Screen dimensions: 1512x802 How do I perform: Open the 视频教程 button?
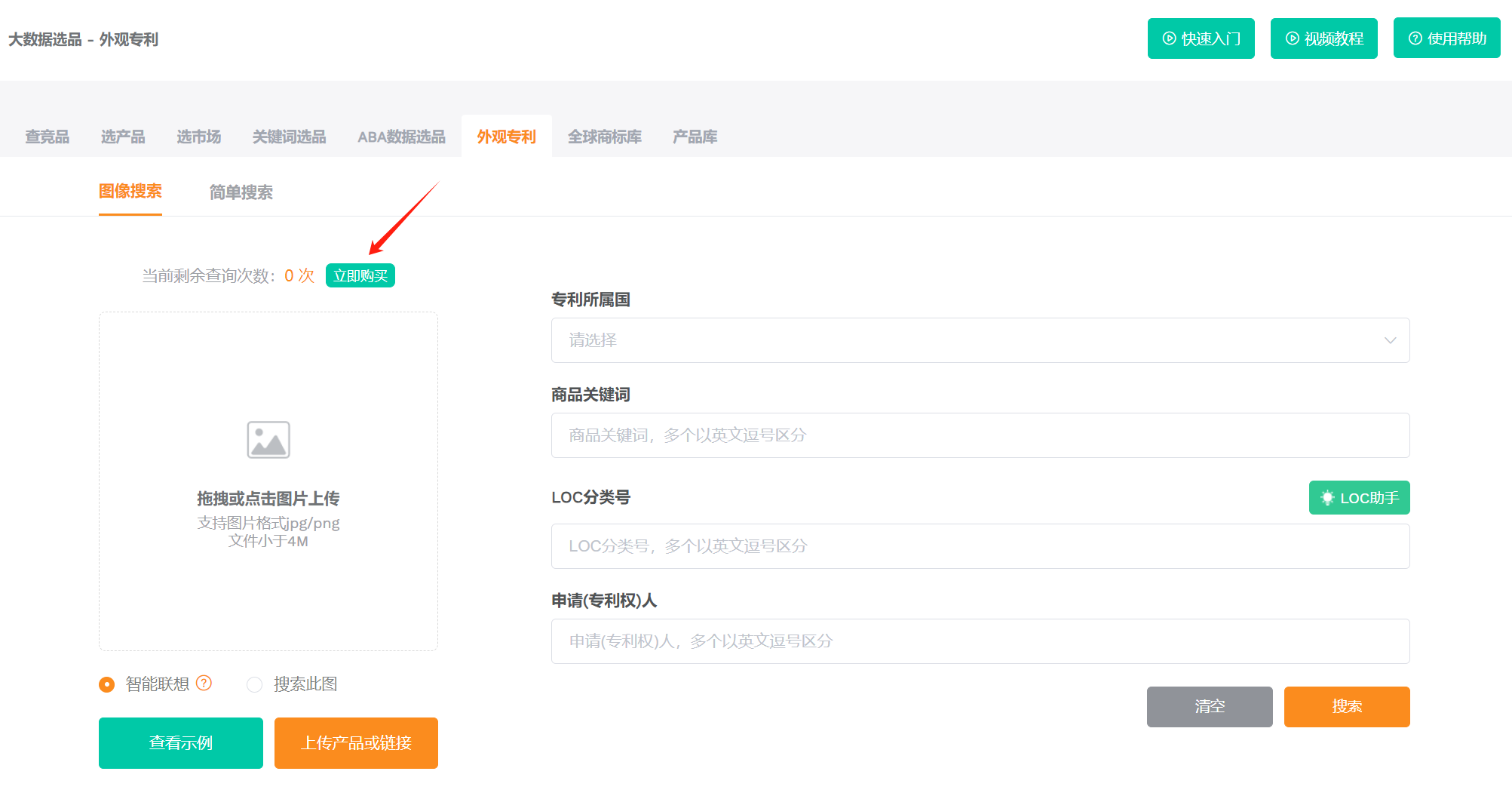tap(1324, 38)
